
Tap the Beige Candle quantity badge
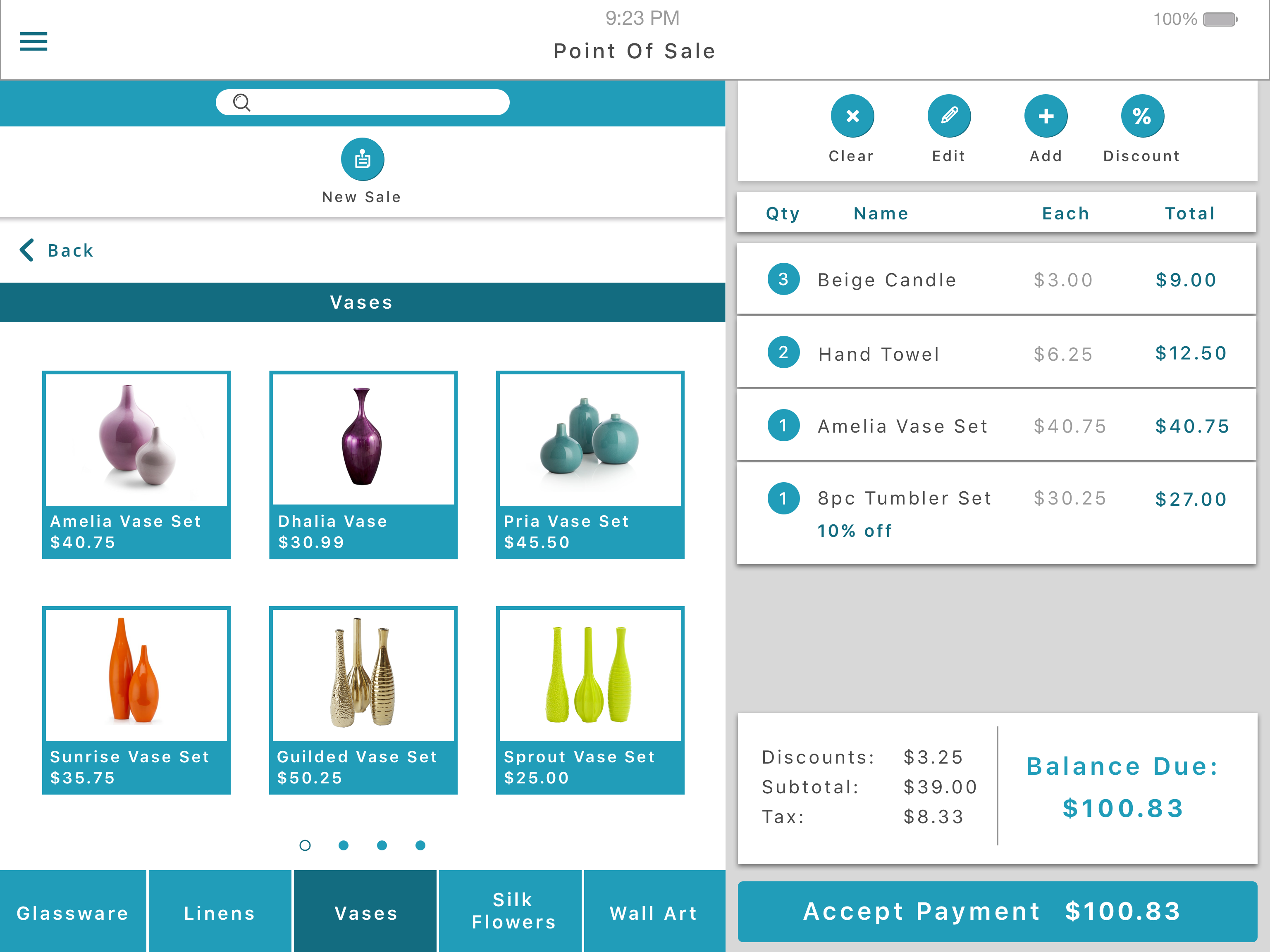(783, 279)
